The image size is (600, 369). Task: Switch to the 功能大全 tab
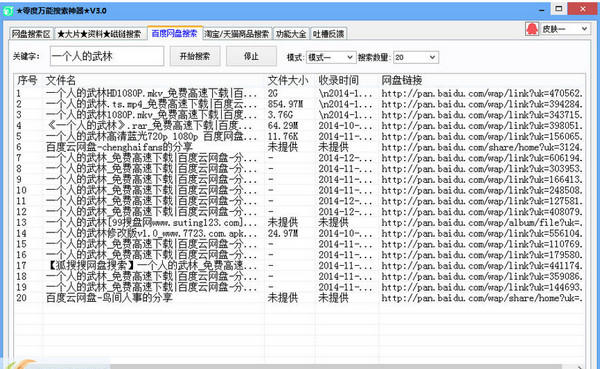point(291,34)
